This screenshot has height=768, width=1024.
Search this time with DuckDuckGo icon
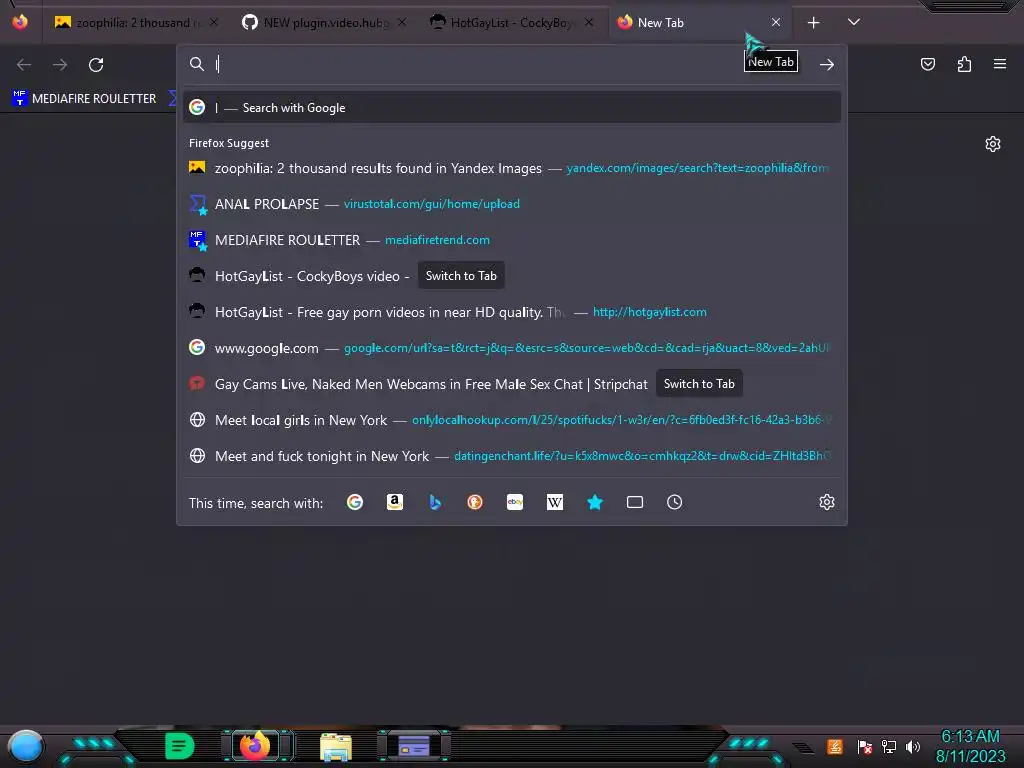click(x=475, y=502)
